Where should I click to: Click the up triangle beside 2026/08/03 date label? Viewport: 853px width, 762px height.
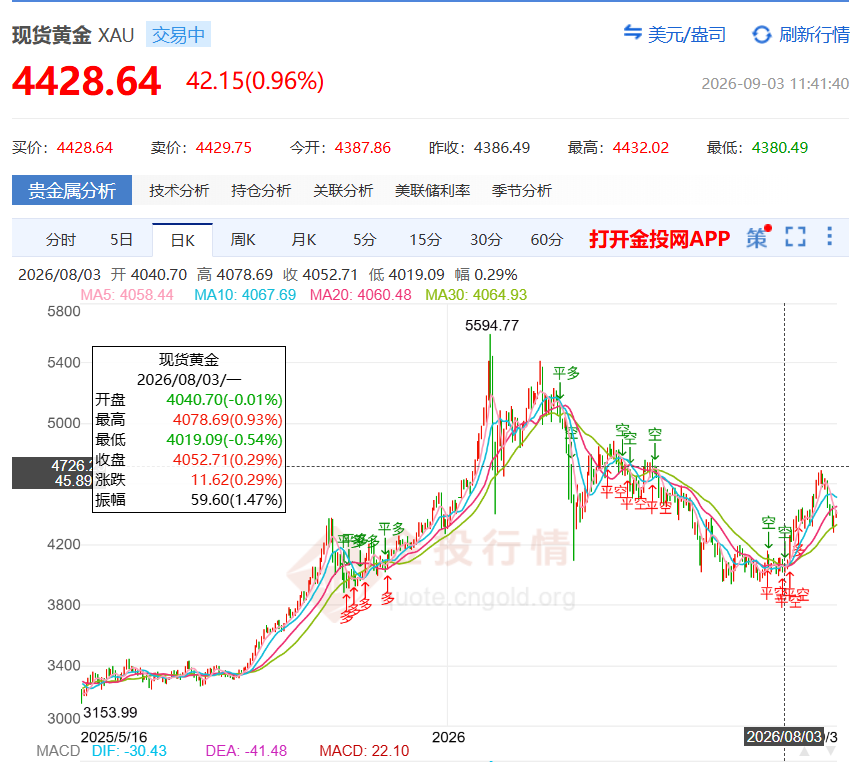click(804, 751)
